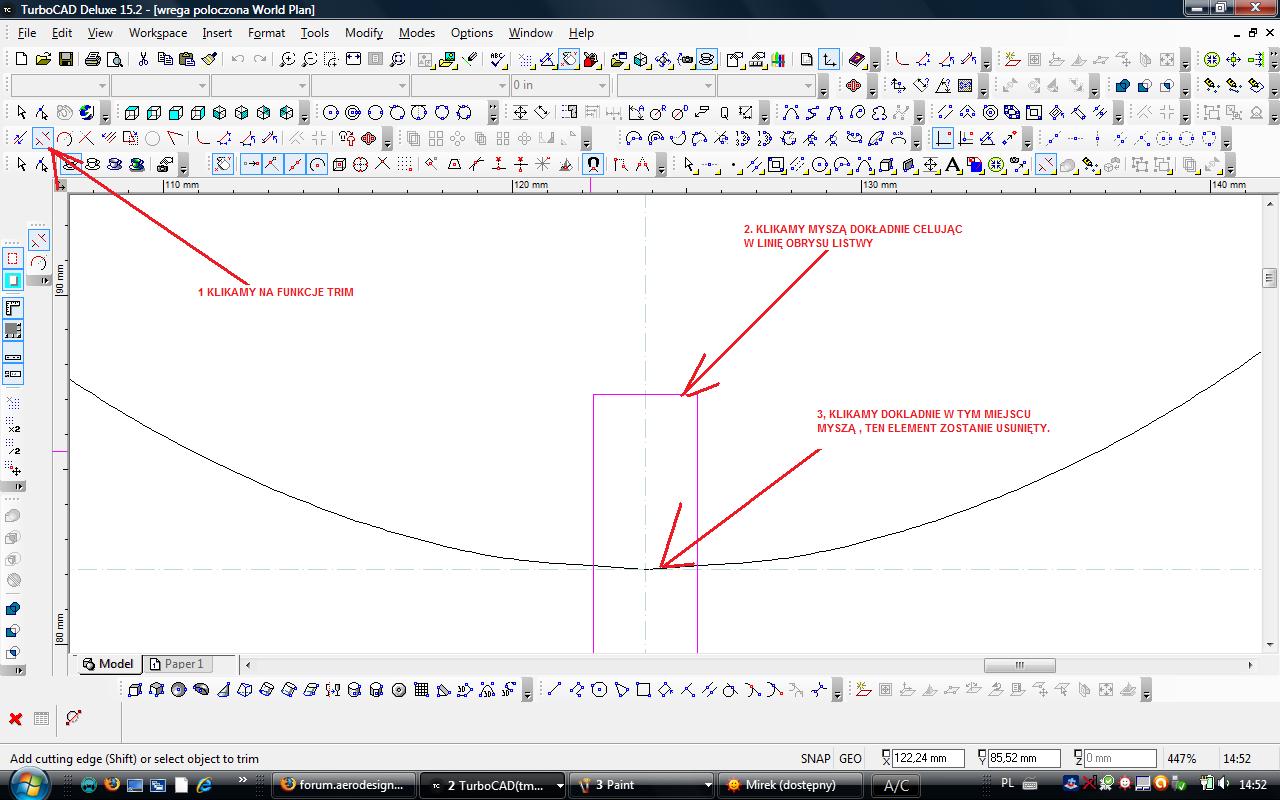
Task: Select the Trim tool in the modify toolbar
Action: coord(42,138)
